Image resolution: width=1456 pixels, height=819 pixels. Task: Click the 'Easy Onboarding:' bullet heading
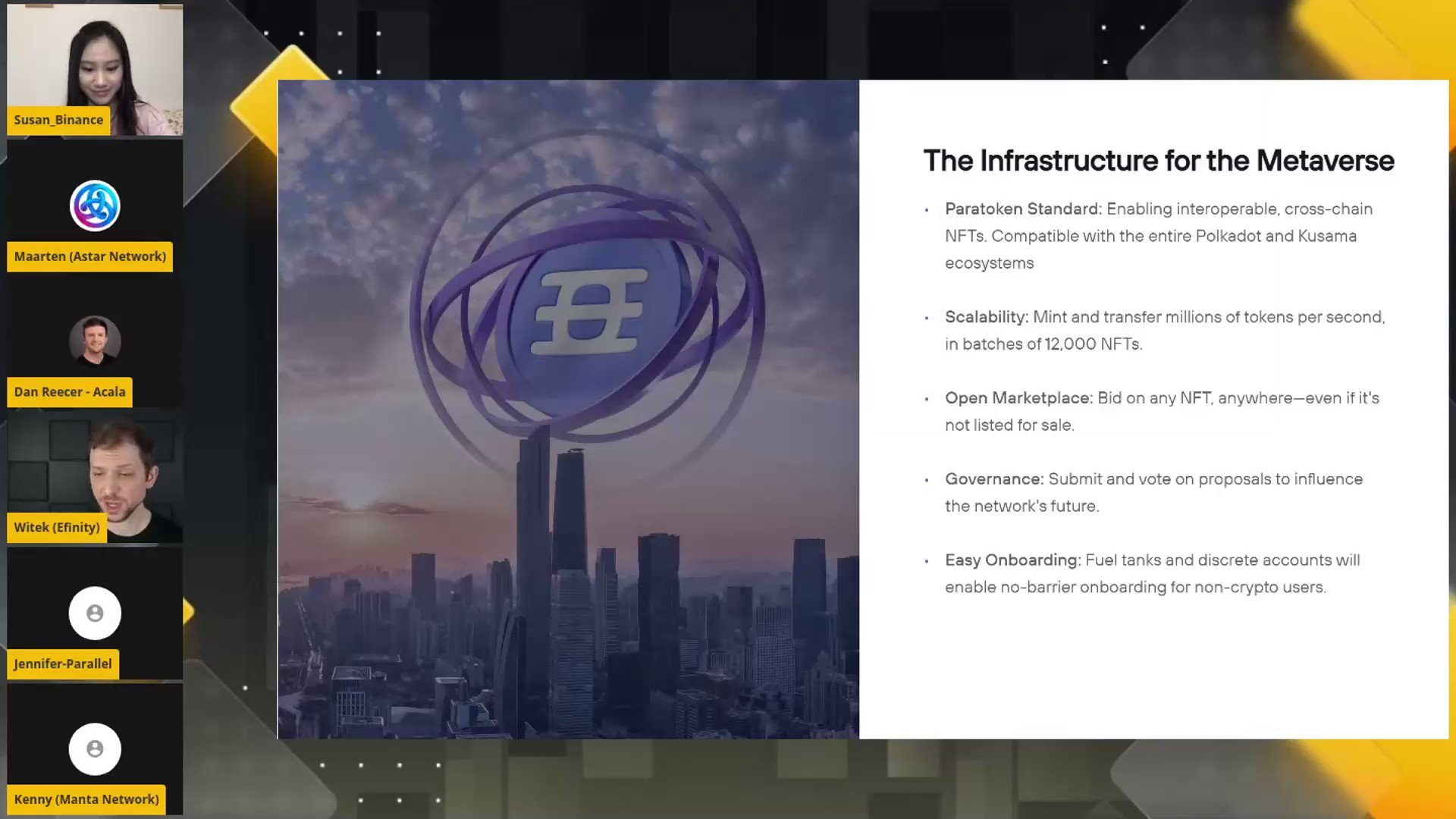tap(1013, 560)
